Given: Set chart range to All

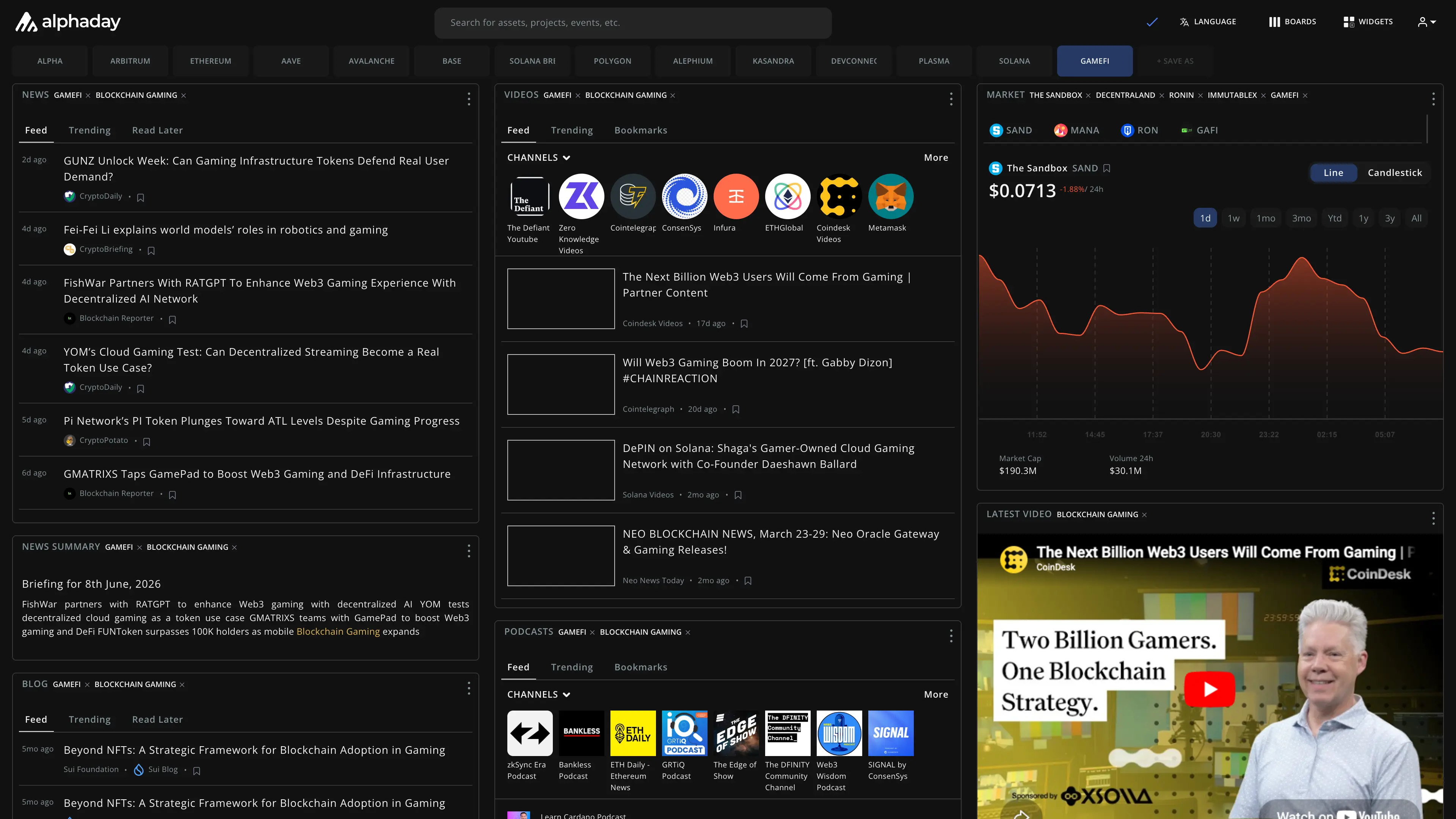Looking at the screenshot, I should tap(1416, 218).
